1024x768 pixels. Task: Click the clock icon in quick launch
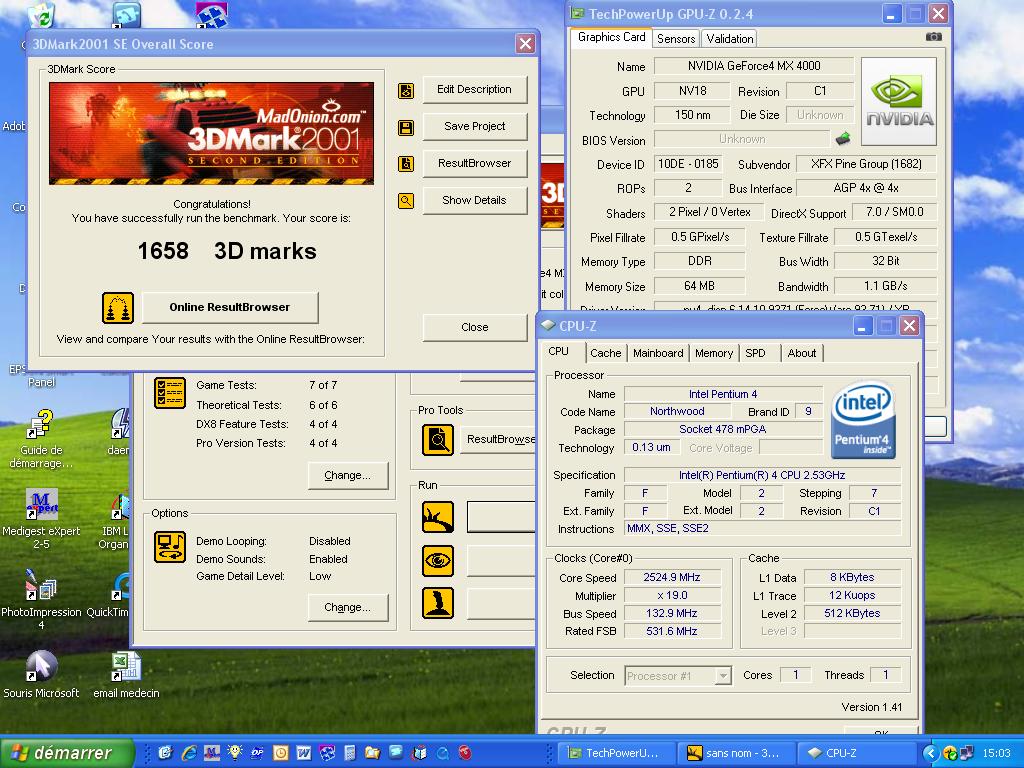point(281,753)
